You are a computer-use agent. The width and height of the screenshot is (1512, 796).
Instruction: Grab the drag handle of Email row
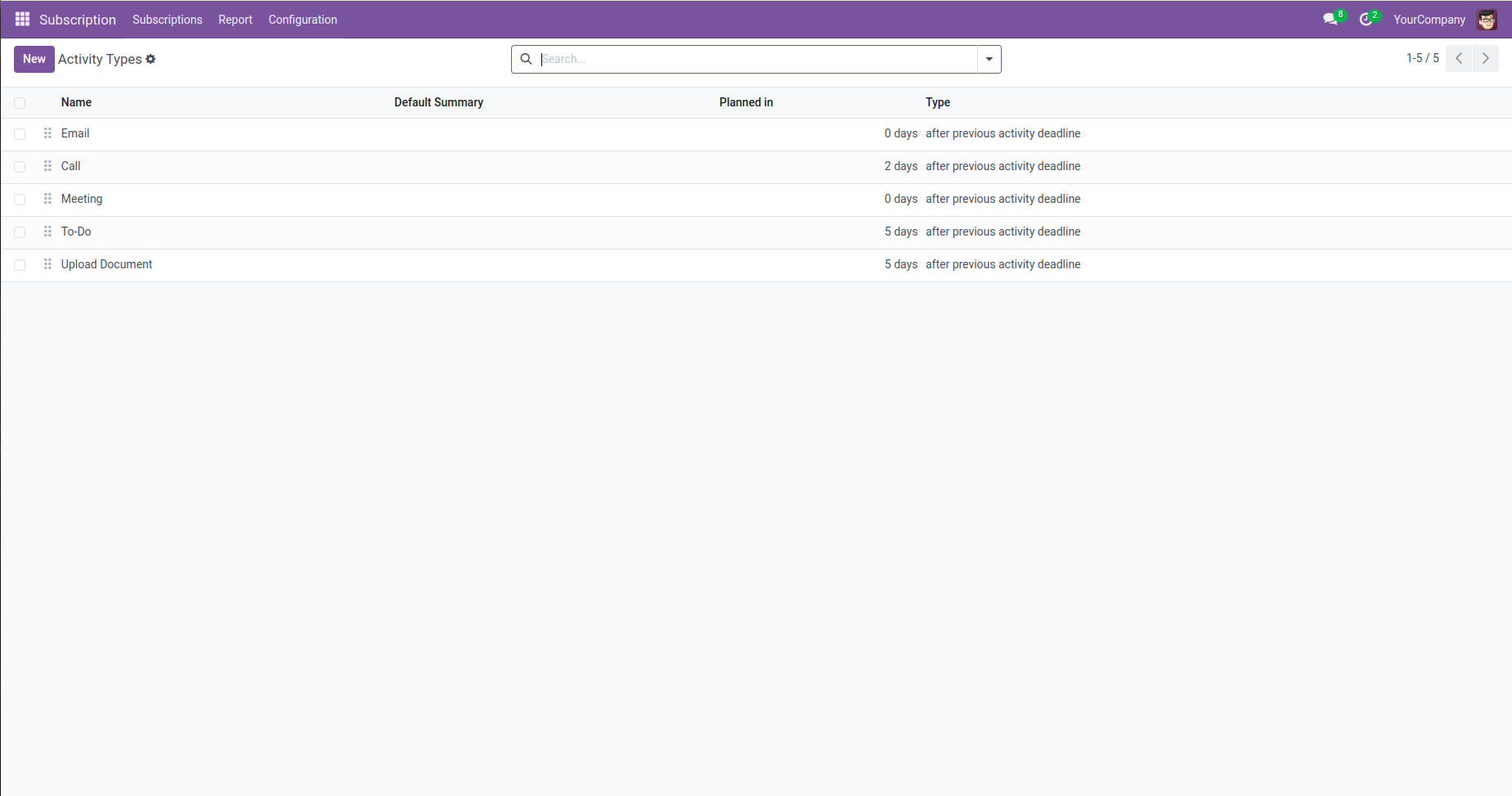tap(47, 133)
